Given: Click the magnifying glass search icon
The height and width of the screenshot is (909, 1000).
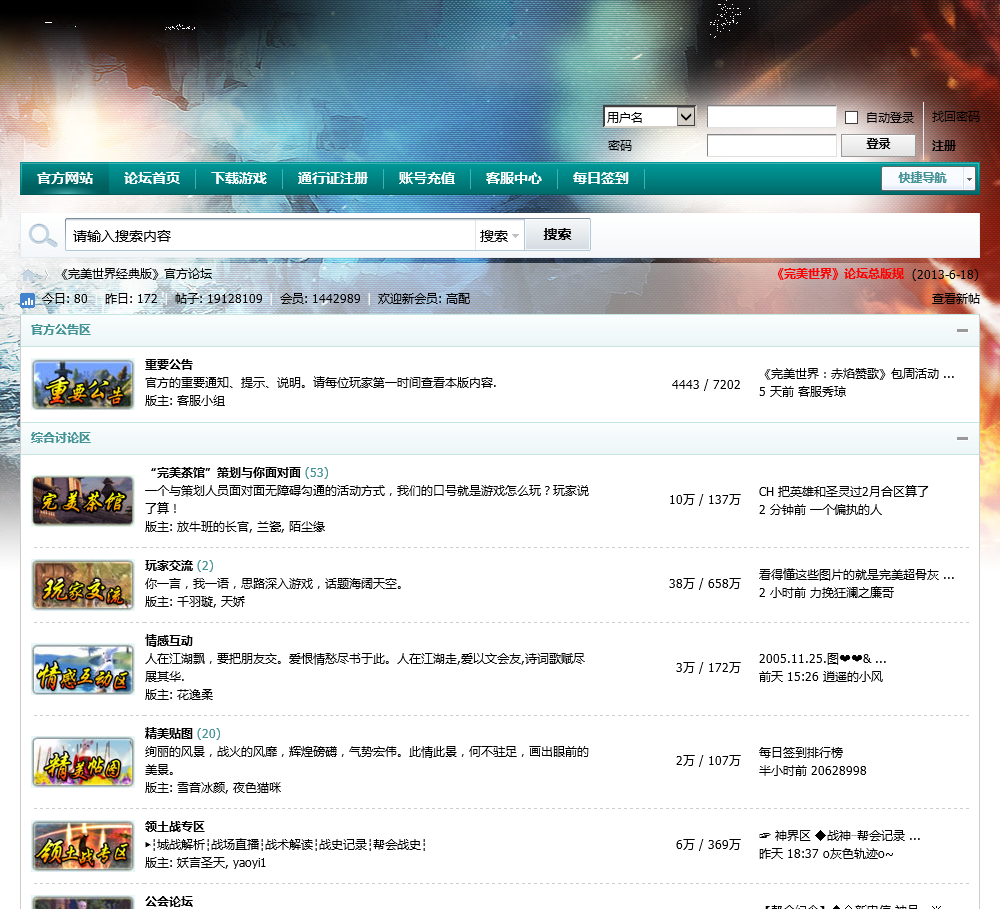Looking at the screenshot, I should point(43,235).
